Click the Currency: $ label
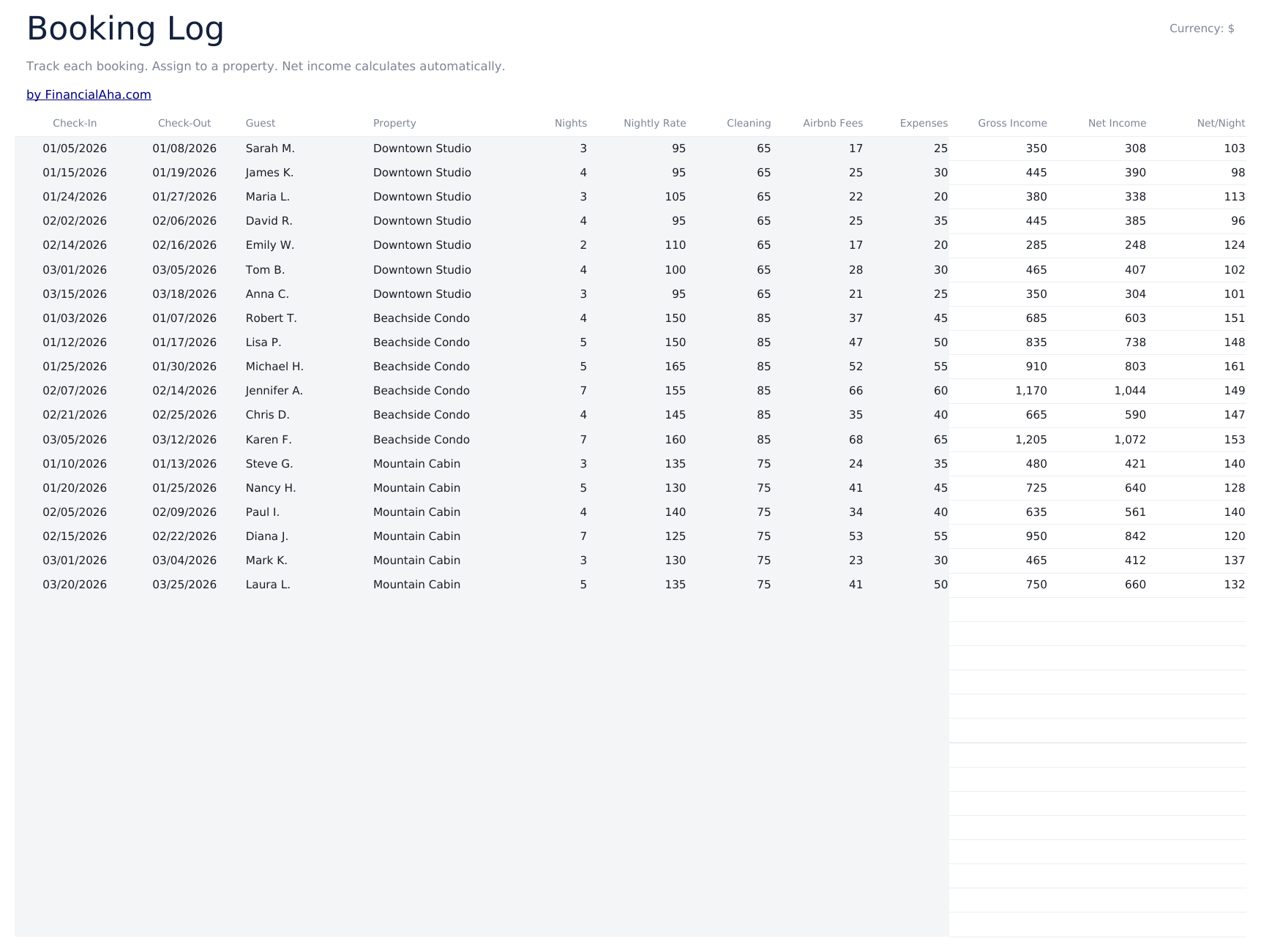Image resolution: width=1261 pixels, height=952 pixels. [1202, 29]
